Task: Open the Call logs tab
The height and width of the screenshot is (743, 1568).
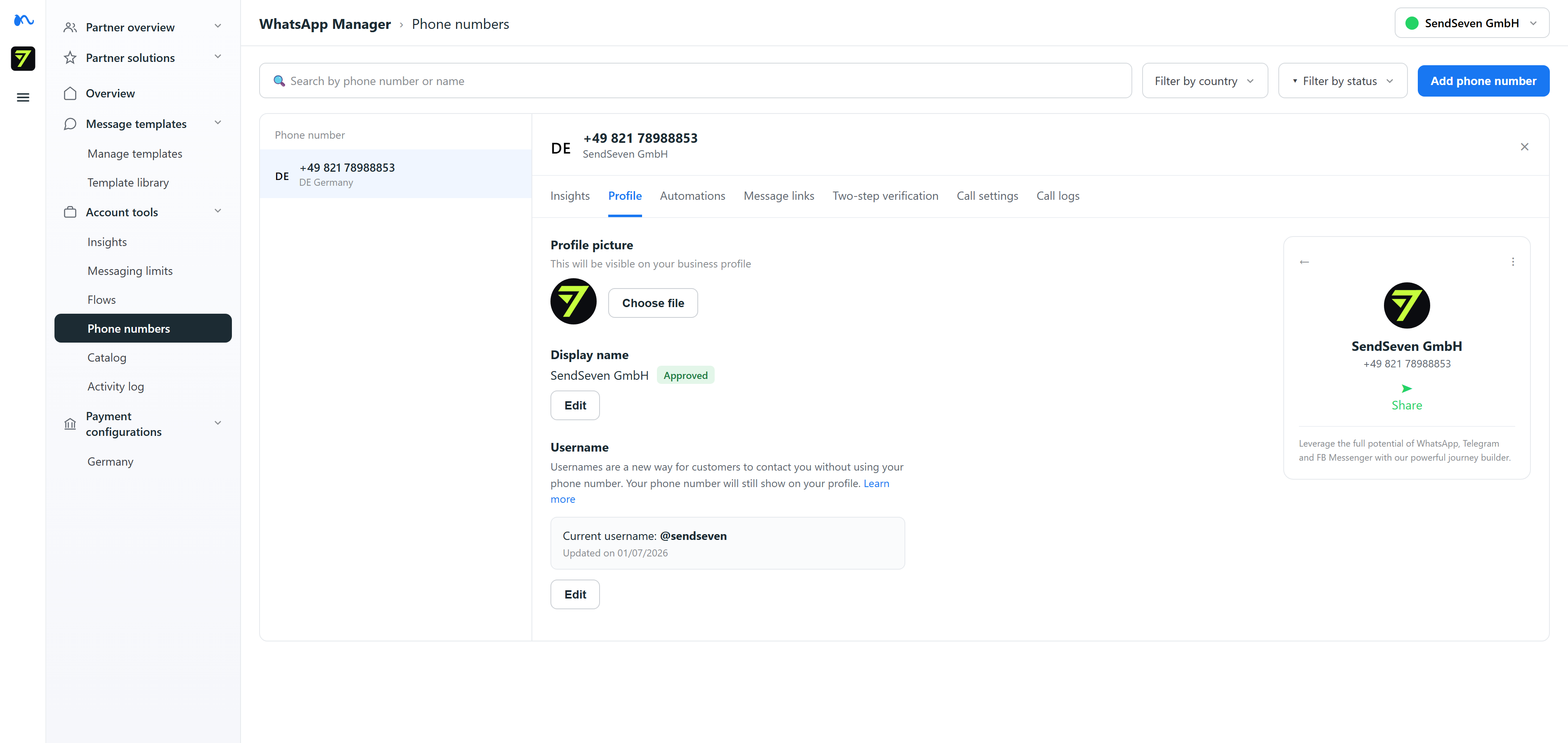Action: pos(1057,196)
